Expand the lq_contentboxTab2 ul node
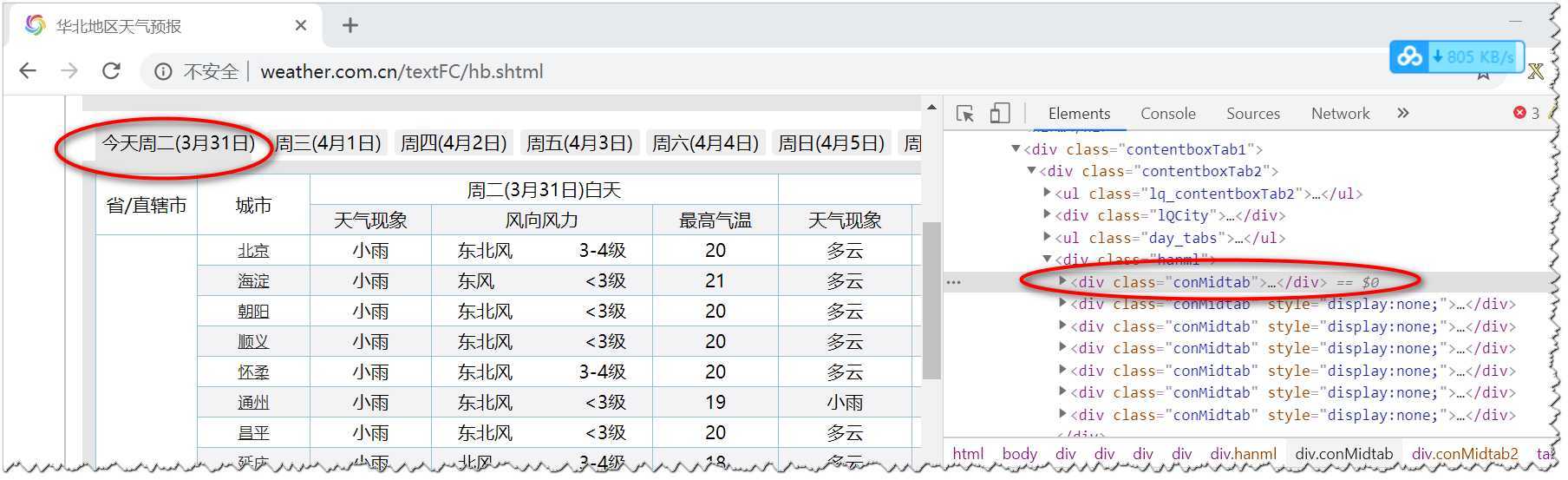Viewport: 1568px width, 480px height. point(1048,193)
